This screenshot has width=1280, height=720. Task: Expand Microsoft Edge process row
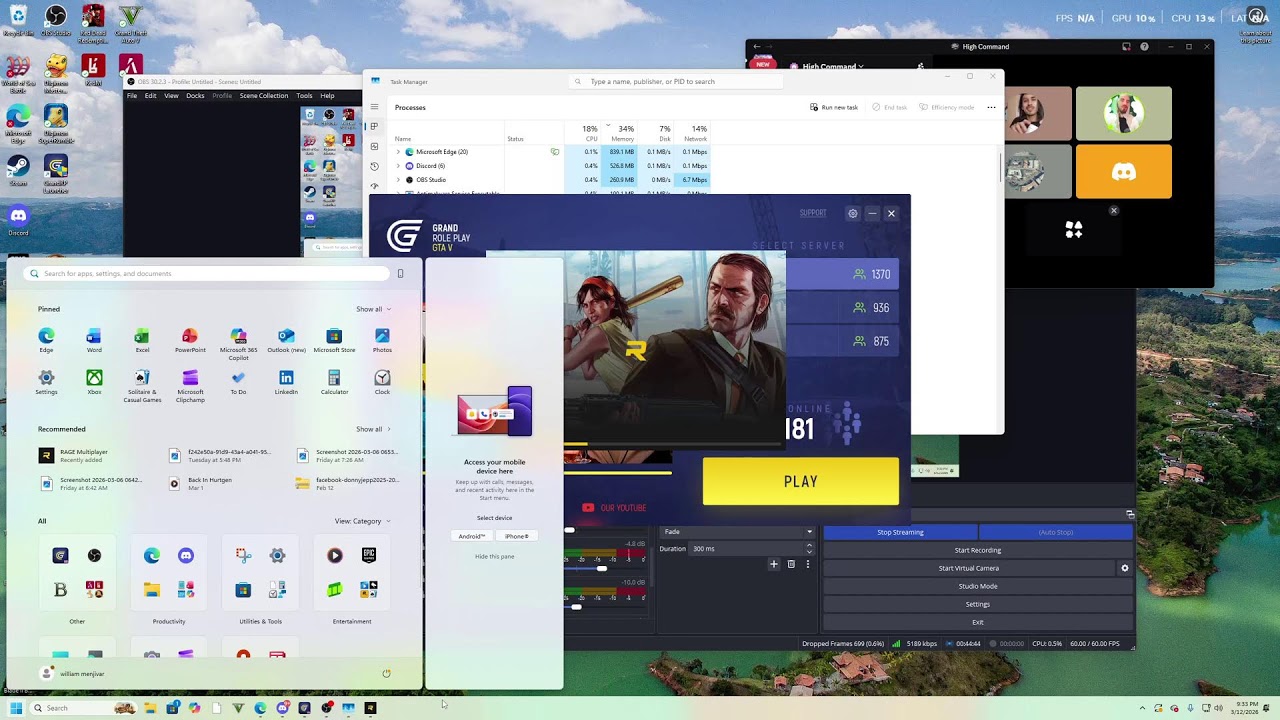click(x=398, y=152)
